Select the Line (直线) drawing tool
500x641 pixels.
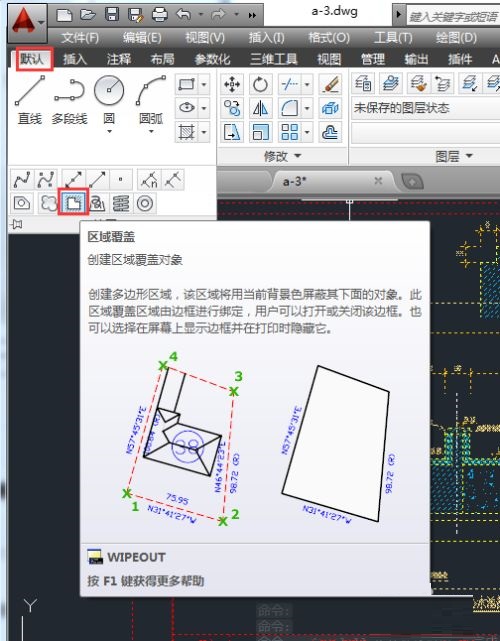point(29,99)
